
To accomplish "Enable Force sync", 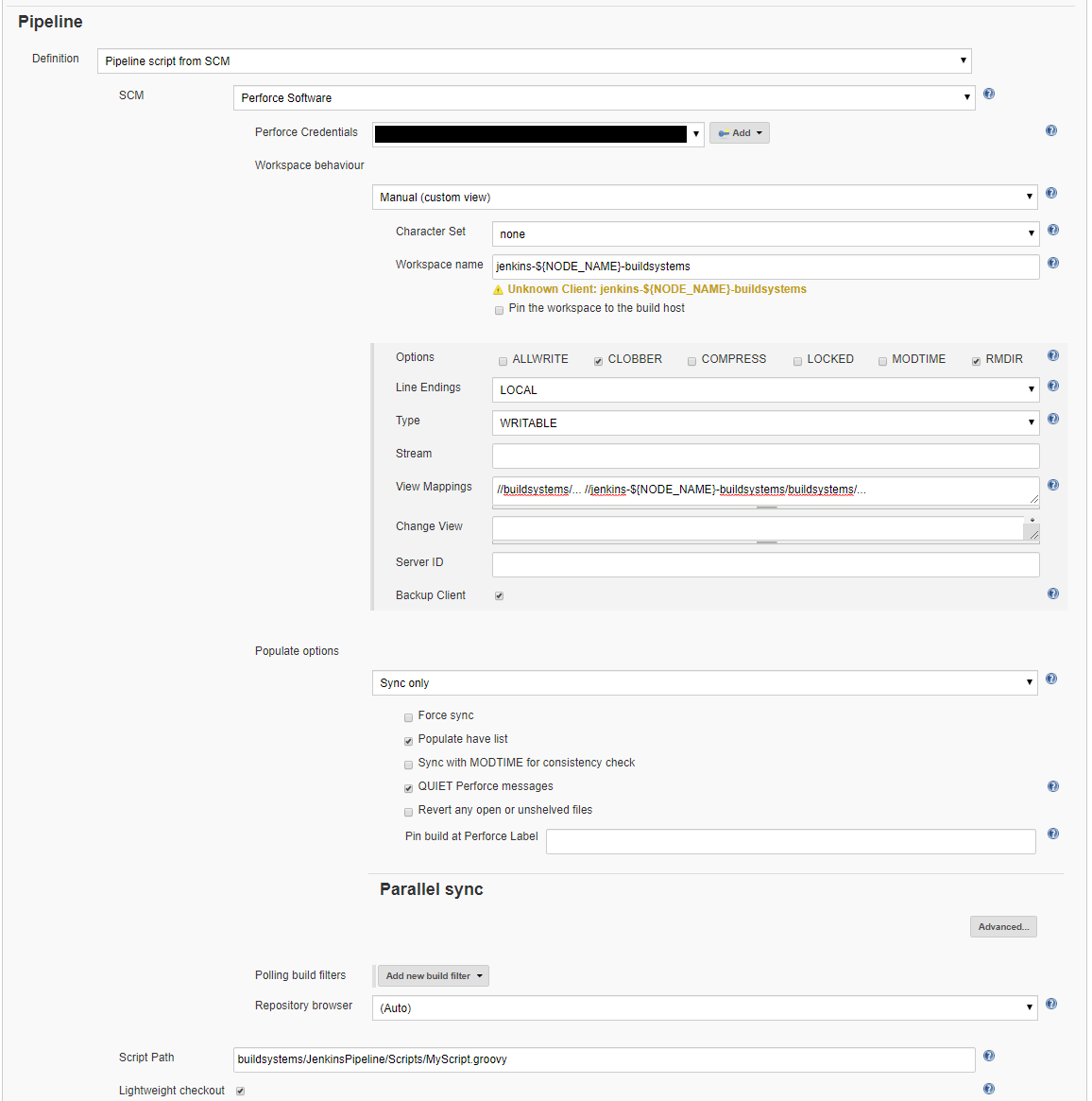I will click(408, 717).
